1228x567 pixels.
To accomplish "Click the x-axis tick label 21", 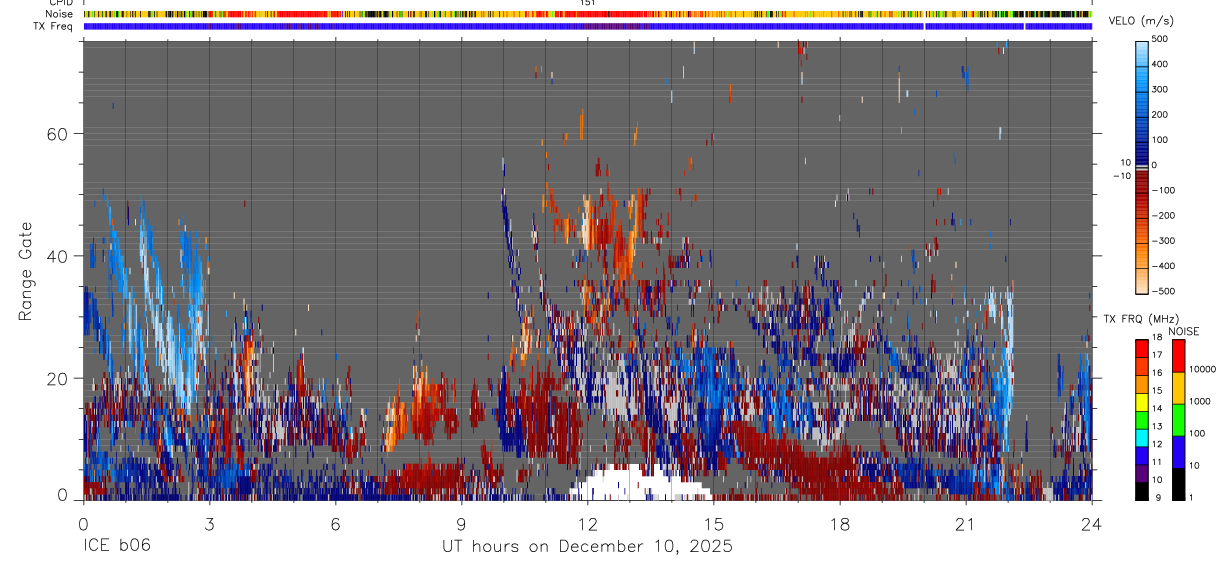I will (x=965, y=523).
